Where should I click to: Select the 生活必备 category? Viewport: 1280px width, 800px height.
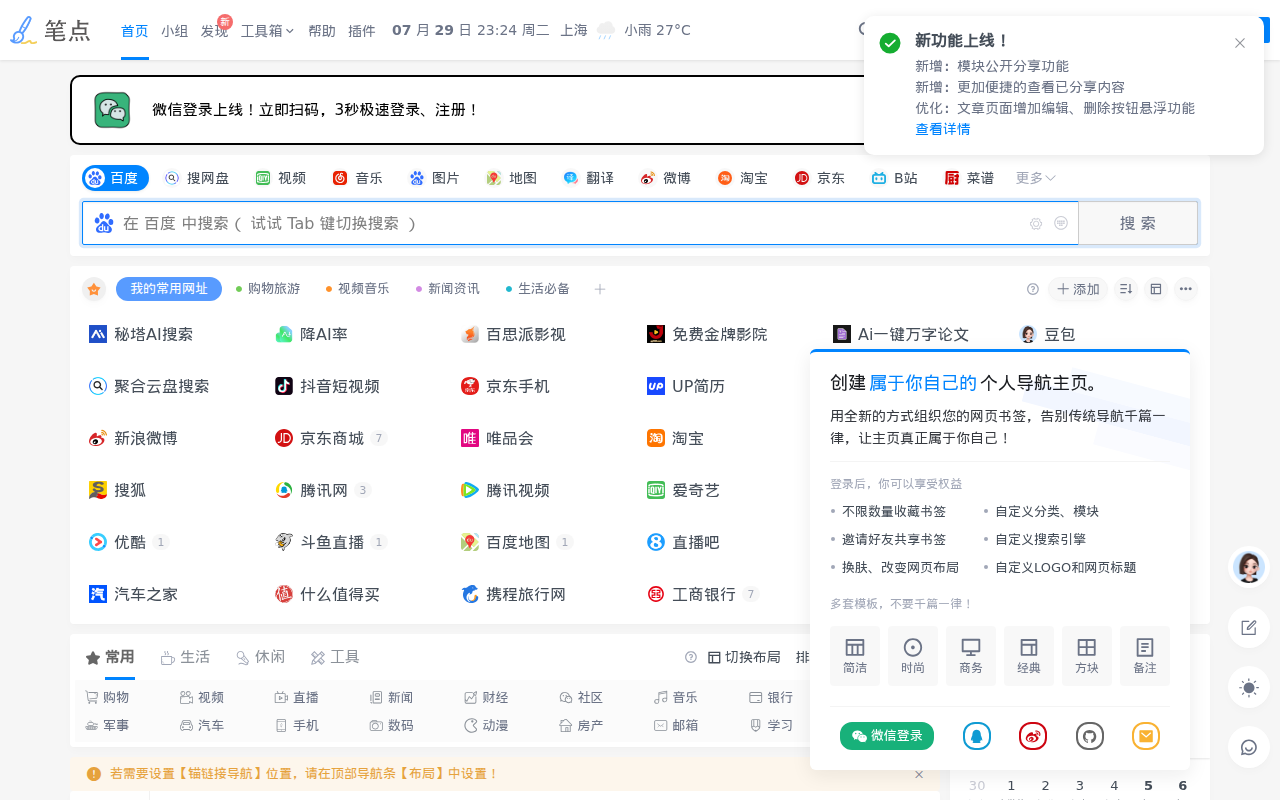(x=538, y=289)
